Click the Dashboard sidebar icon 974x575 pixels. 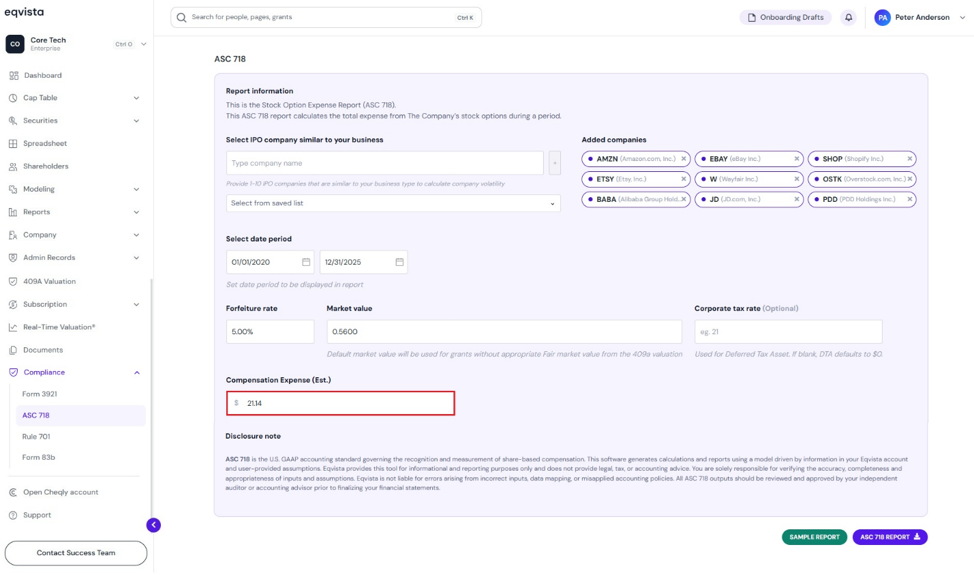(13, 75)
